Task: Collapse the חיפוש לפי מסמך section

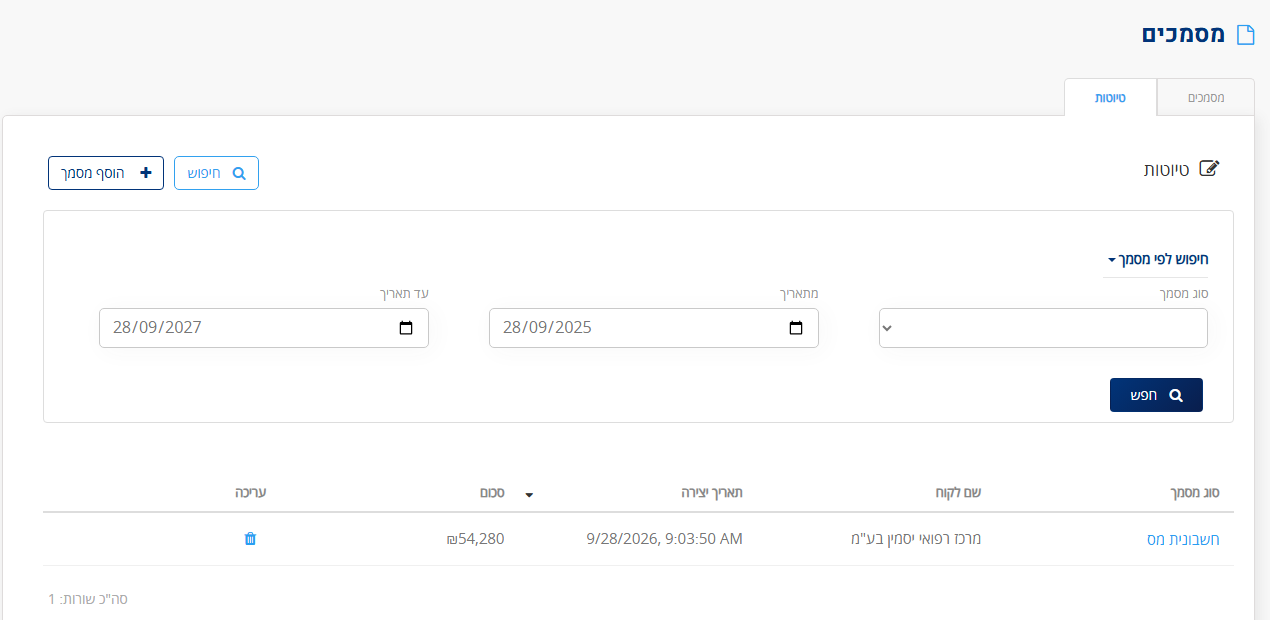Action: [x=1156, y=259]
